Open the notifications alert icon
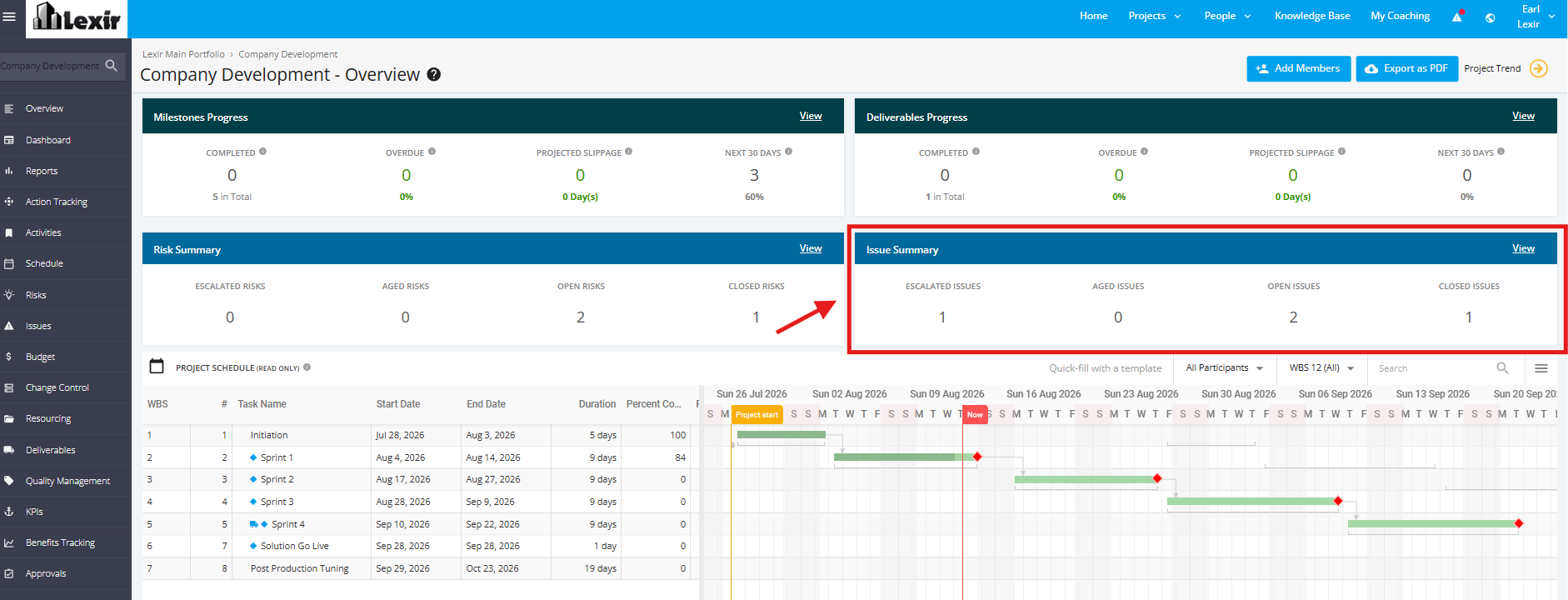Viewport: 1568px width, 600px height. pyautogui.click(x=1458, y=16)
